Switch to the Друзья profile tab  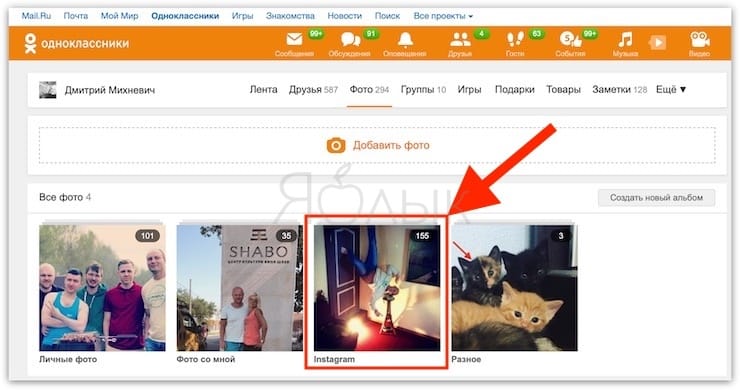tap(313, 89)
